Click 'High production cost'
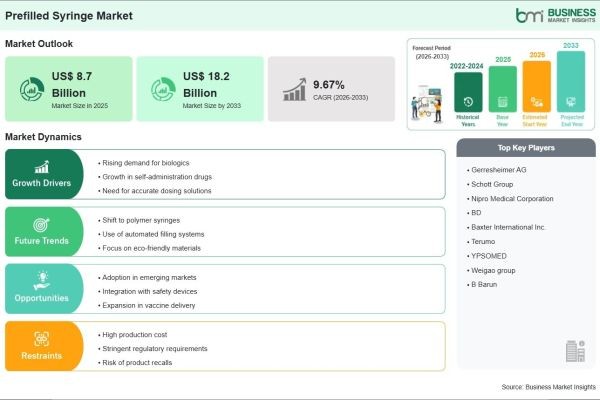This screenshot has width=600, height=400. pyautogui.click(x=135, y=335)
